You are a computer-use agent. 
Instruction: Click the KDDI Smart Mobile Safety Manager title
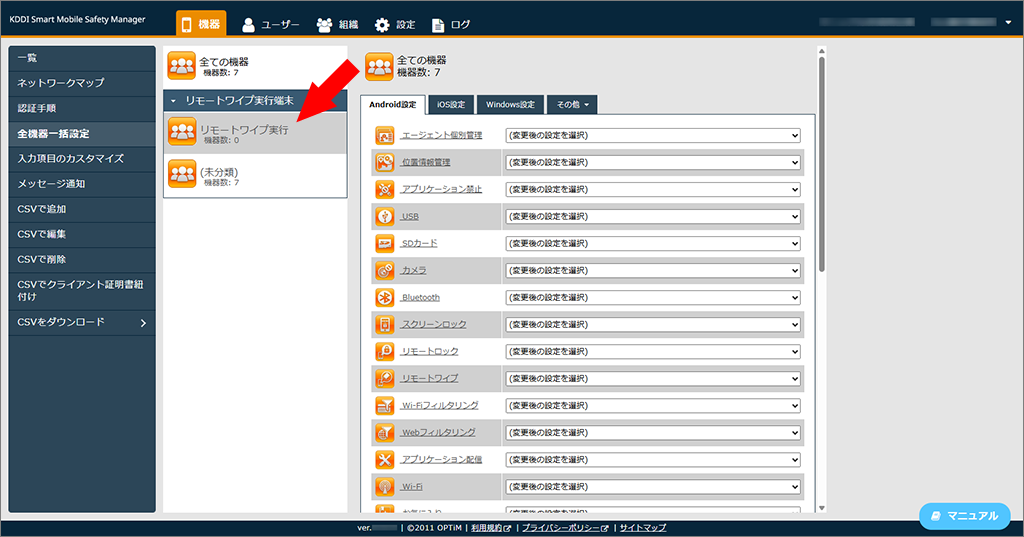point(77,20)
